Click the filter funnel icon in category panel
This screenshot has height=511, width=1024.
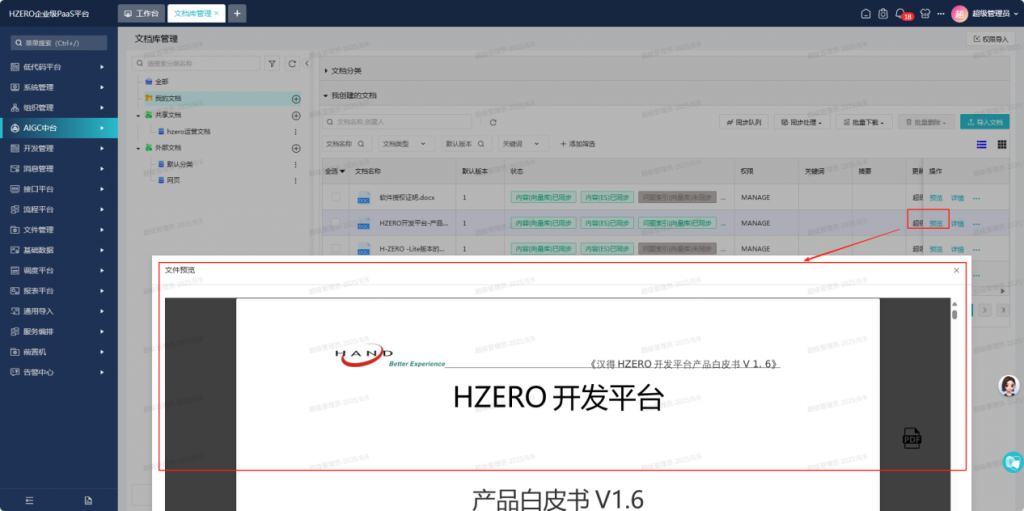click(272, 63)
